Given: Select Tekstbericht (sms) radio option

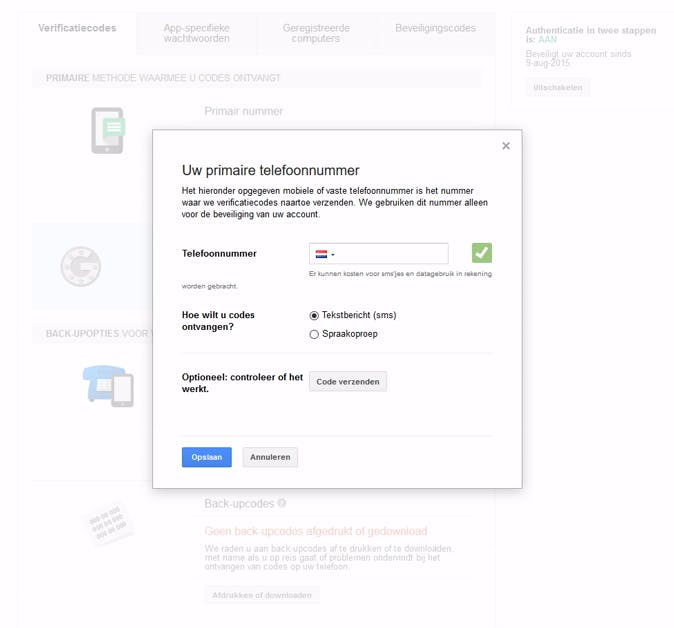Looking at the screenshot, I should 314,316.
